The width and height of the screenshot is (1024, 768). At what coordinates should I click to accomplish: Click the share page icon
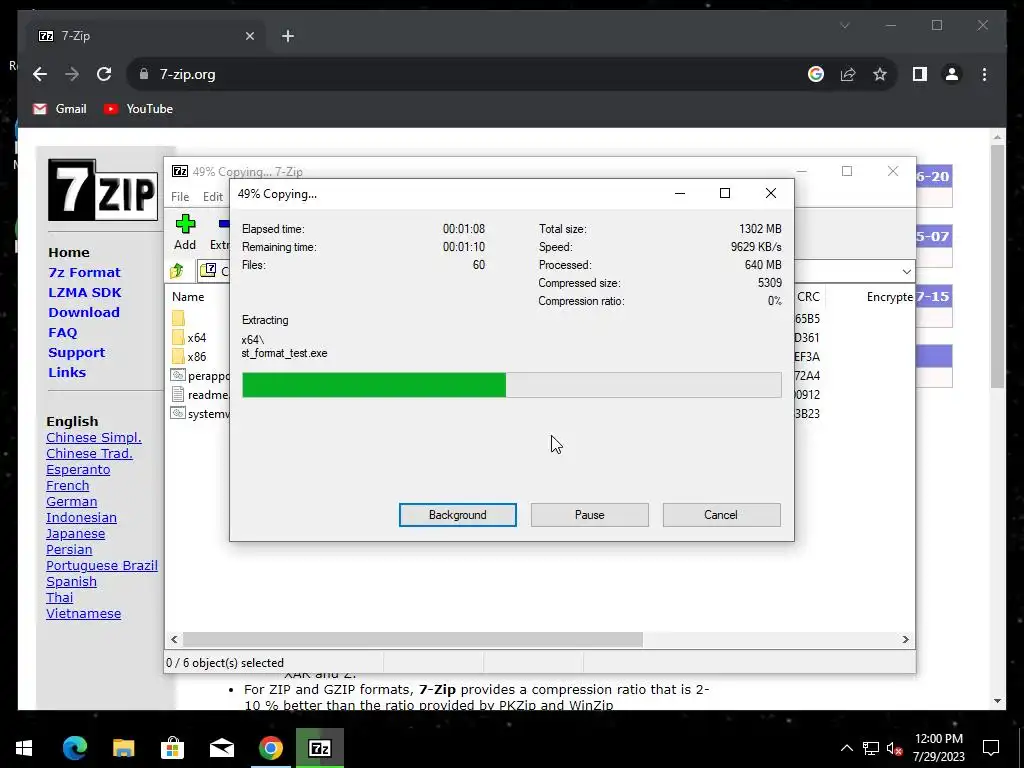pyautogui.click(x=848, y=74)
